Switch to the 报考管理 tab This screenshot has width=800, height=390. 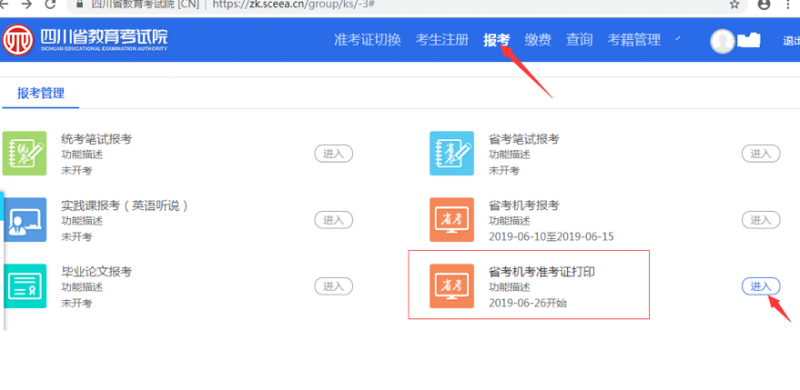pos(41,93)
